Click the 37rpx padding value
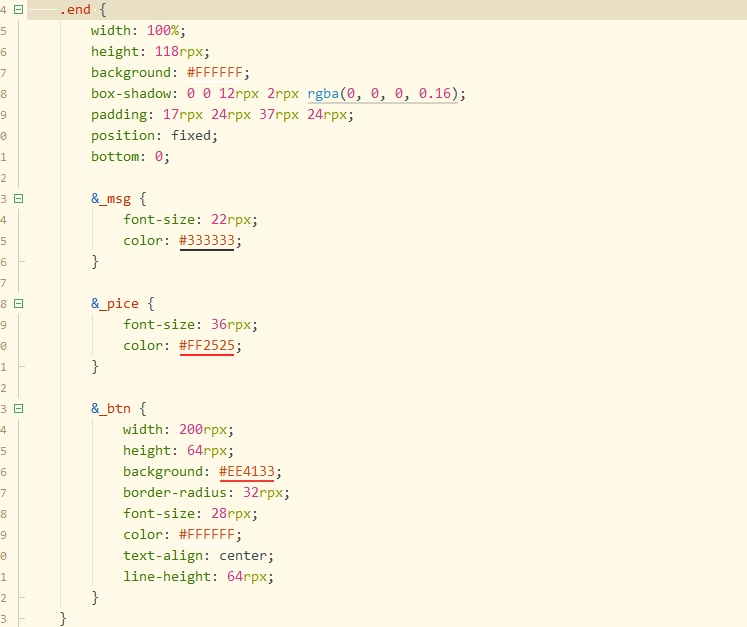 (x=279, y=115)
